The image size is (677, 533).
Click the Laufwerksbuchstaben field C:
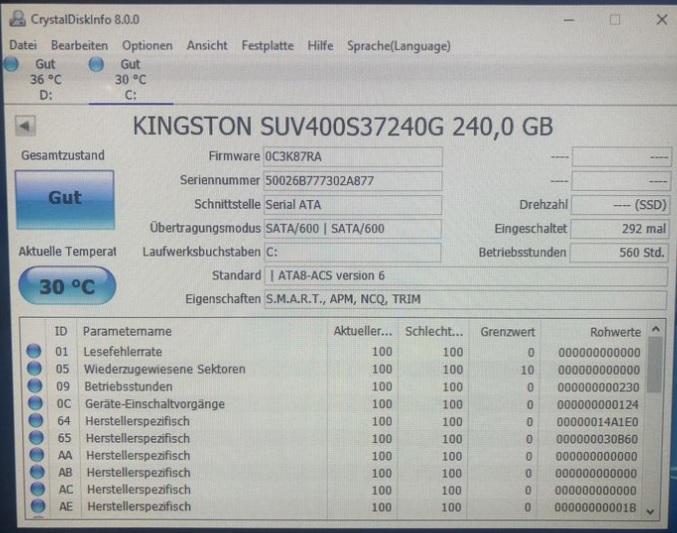pos(352,252)
